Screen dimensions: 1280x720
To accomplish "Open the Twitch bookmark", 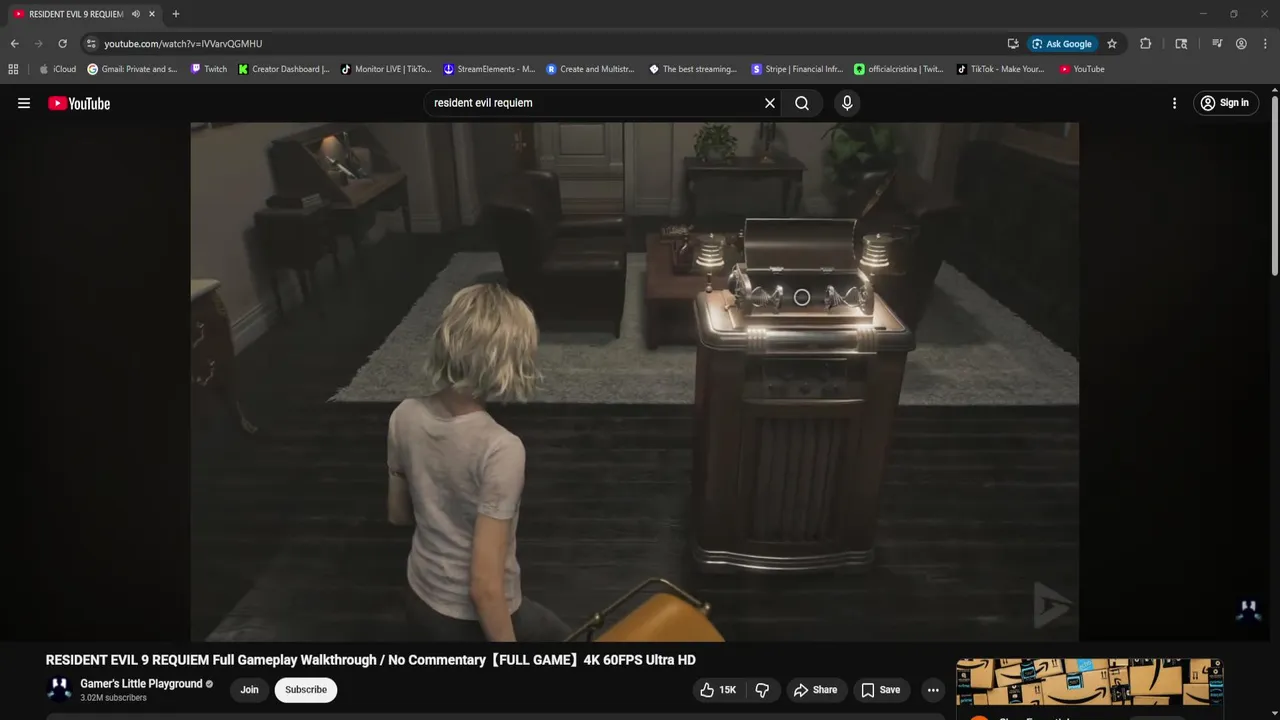I will pyautogui.click(x=209, y=69).
